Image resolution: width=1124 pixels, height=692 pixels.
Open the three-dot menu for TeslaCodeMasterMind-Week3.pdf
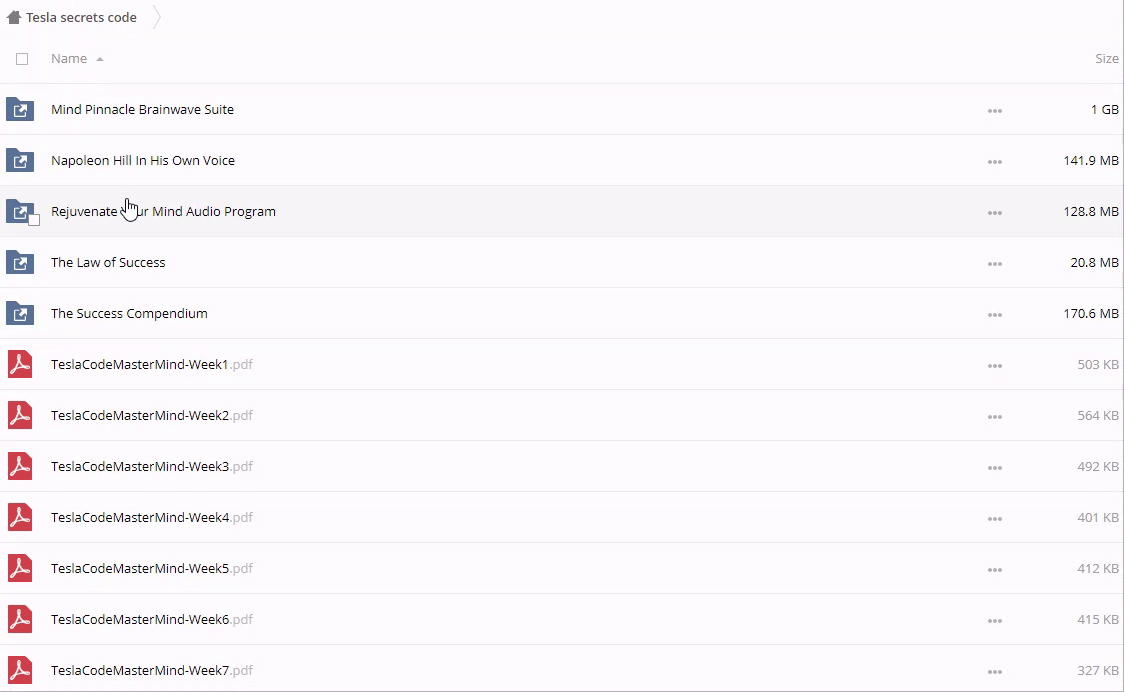pyautogui.click(x=994, y=468)
